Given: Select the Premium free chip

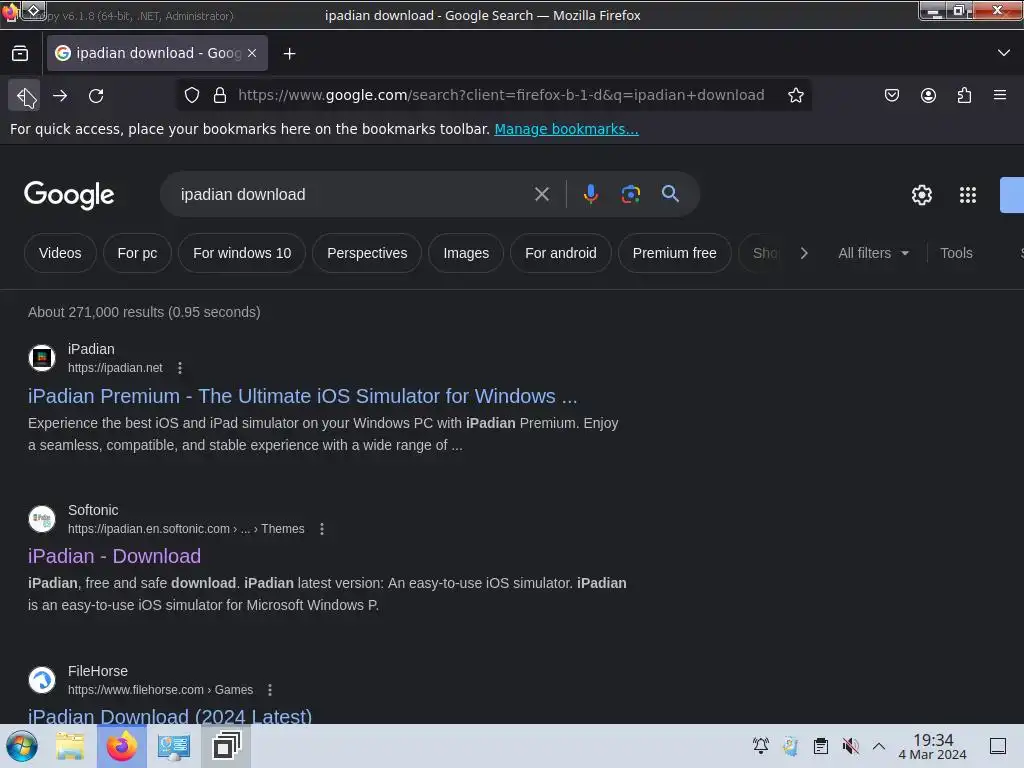Looking at the screenshot, I should [x=674, y=253].
